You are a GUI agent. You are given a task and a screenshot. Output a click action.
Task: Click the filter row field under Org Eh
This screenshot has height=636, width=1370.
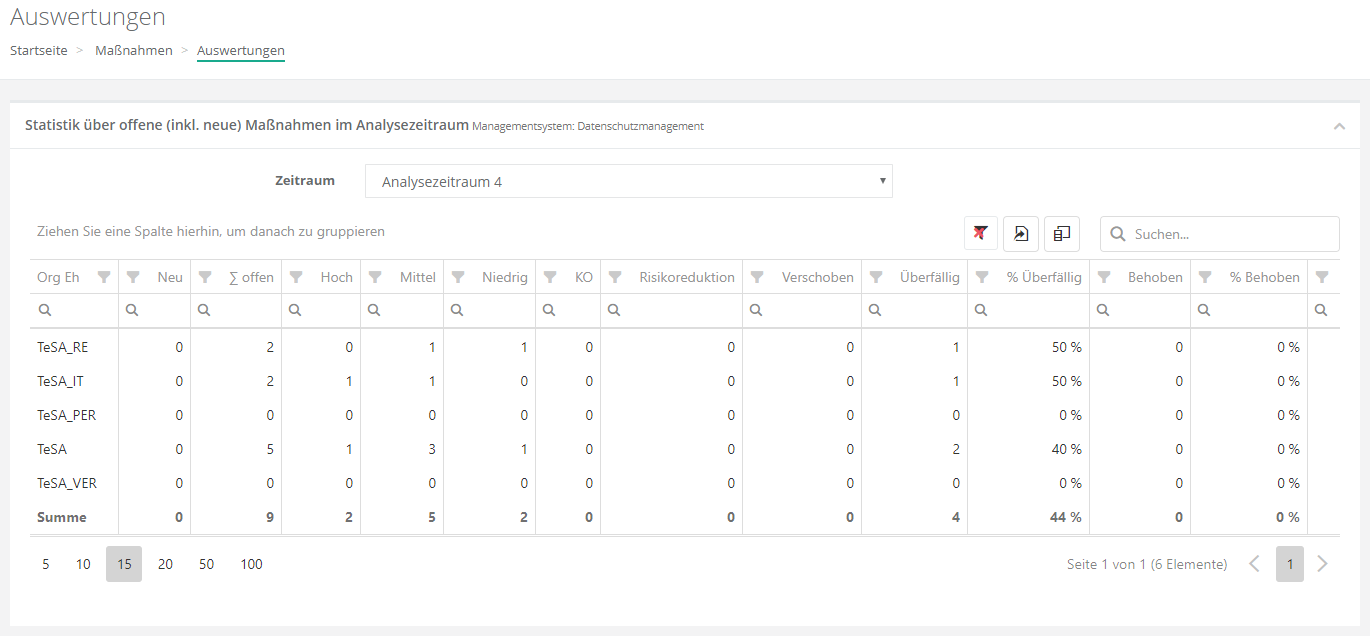pyautogui.click(x=80, y=311)
